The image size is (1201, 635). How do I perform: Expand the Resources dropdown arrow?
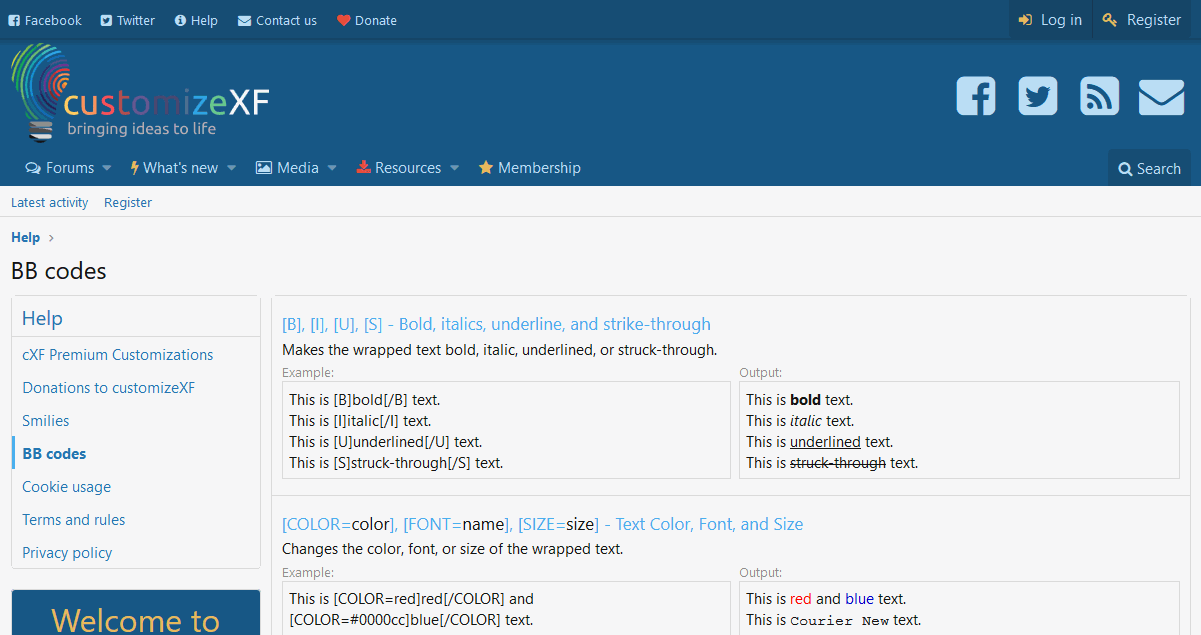coord(454,168)
